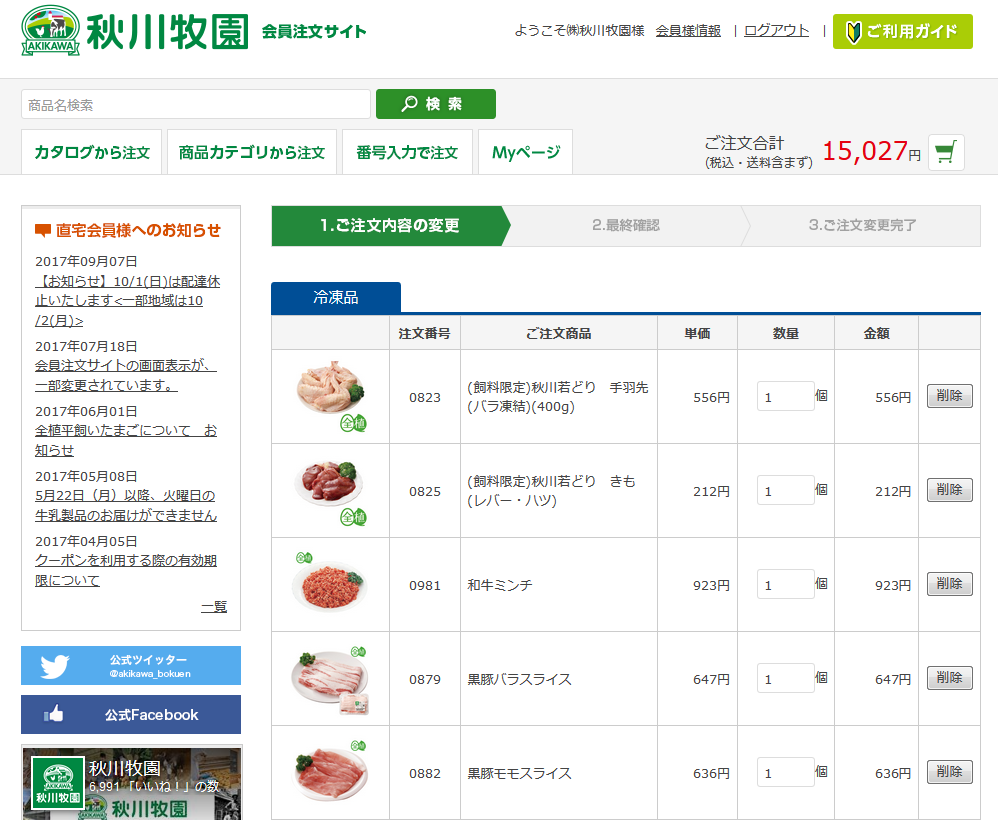
Task: Open the 5月22日 milk delivery notice
Action: point(126,505)
